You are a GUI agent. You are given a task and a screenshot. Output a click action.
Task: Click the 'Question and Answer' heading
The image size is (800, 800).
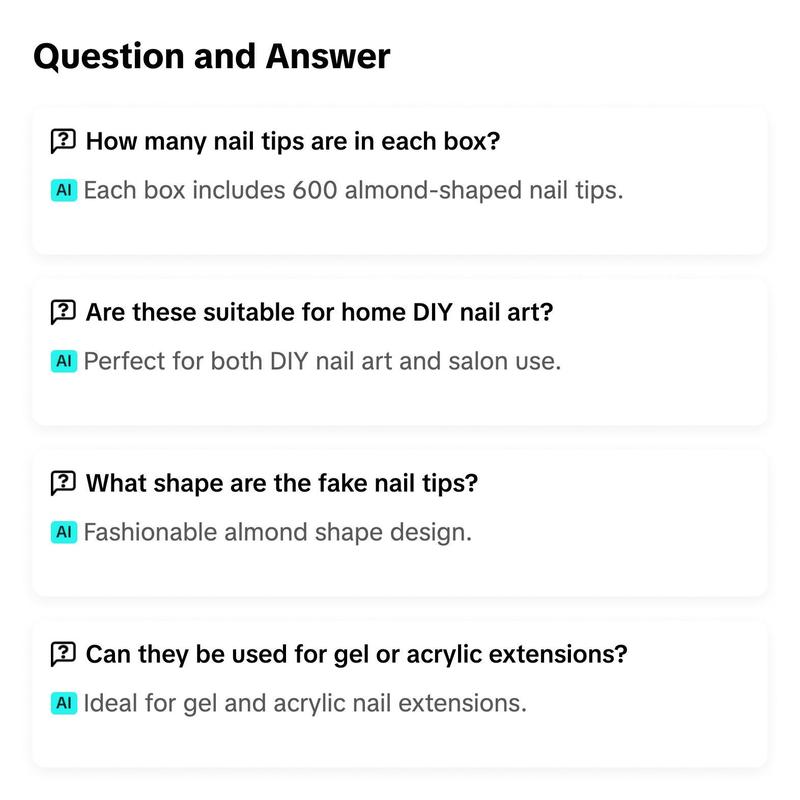pyautogui.click(x=211, y=56)
